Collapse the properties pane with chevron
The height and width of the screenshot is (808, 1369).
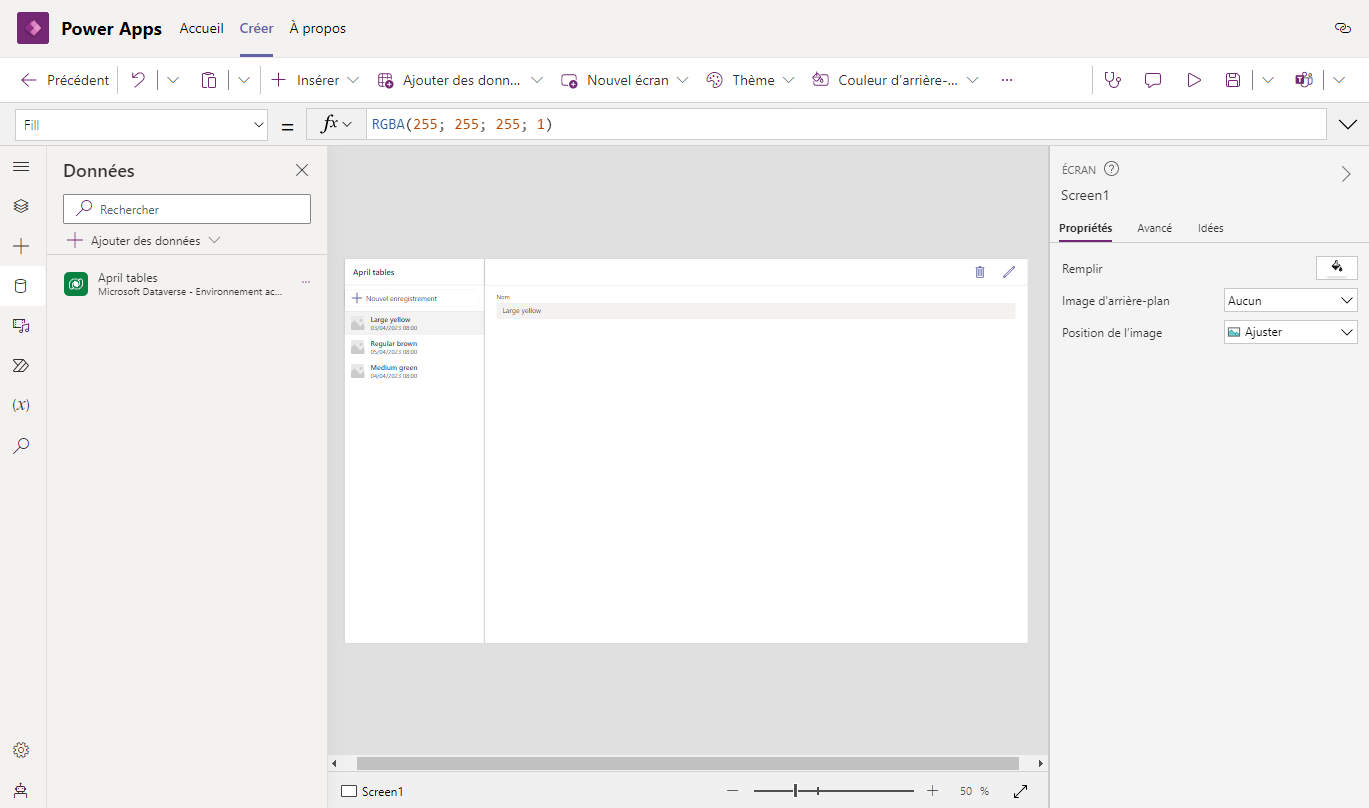click(x=1346, y=174)
